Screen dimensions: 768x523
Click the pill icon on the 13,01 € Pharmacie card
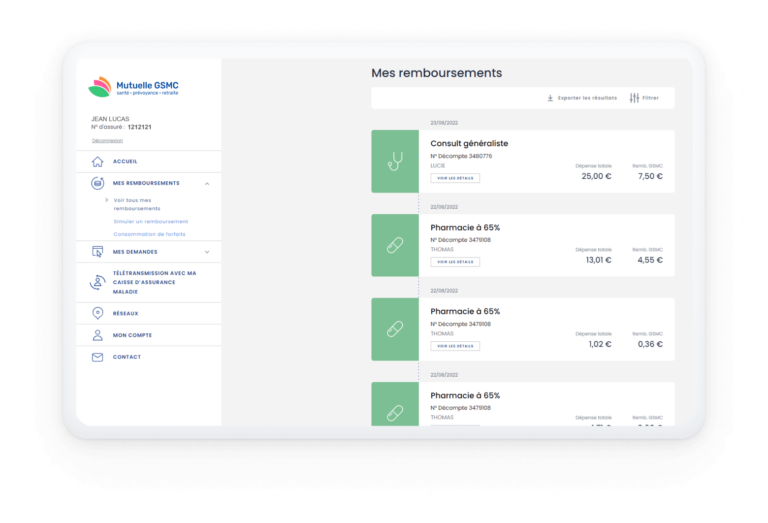tap(394, 245)
